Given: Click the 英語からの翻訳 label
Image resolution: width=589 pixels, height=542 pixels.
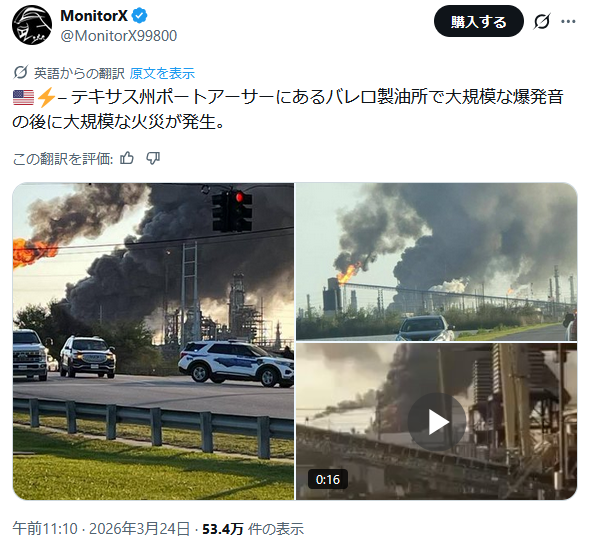Looking at the screenshot, I should (79, 73).
